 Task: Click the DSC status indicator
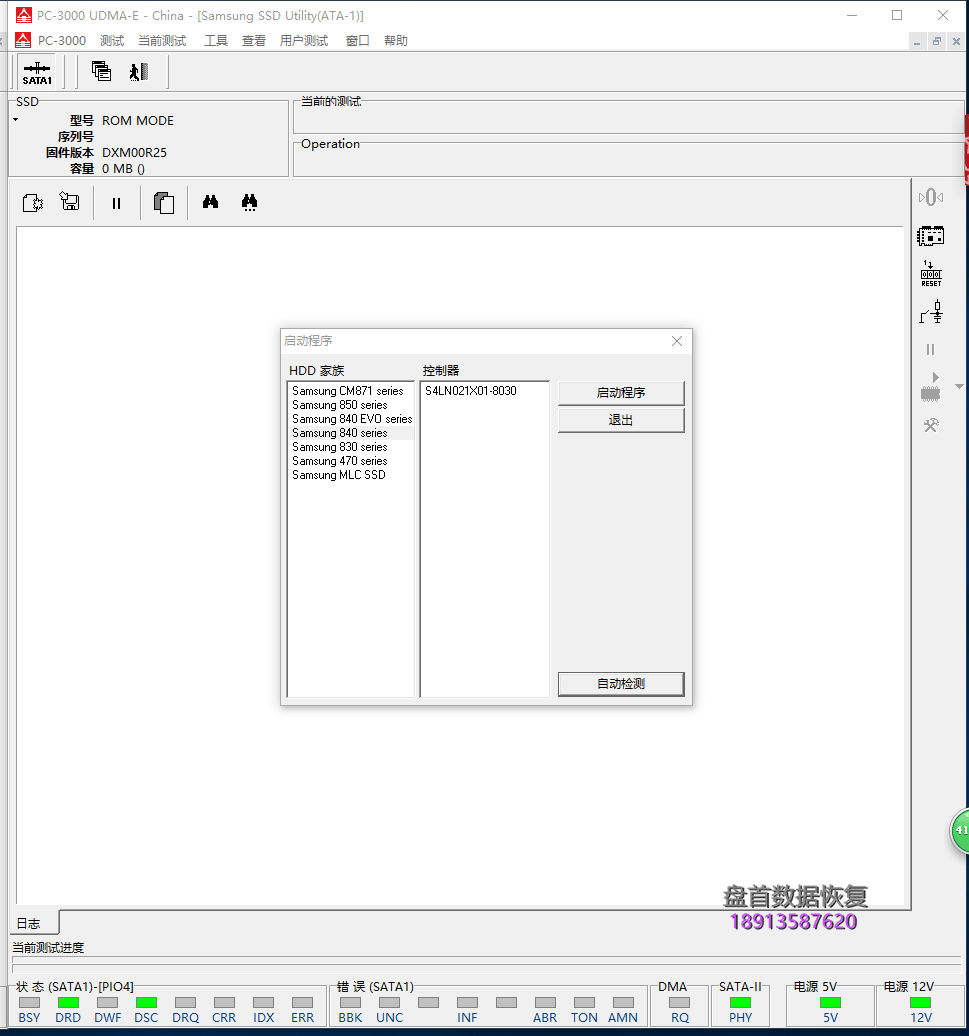click(x=146, y=1002)
